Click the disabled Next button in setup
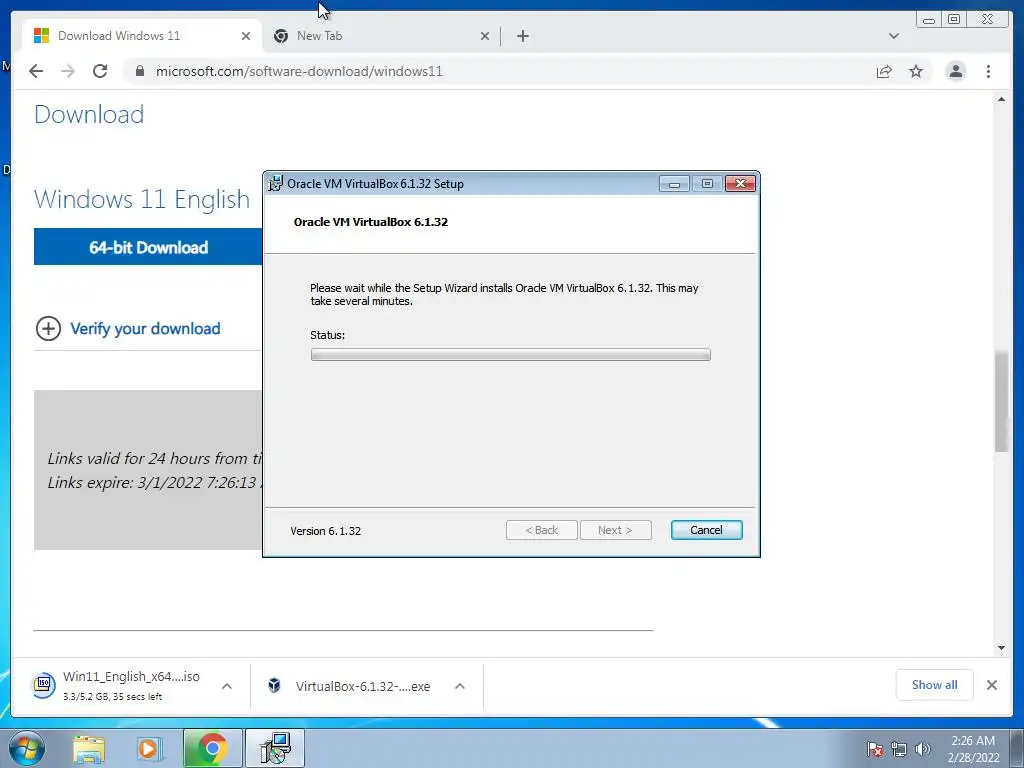Image resolution: width=1024 pixels, height=768 pixels. coord(615,530)
